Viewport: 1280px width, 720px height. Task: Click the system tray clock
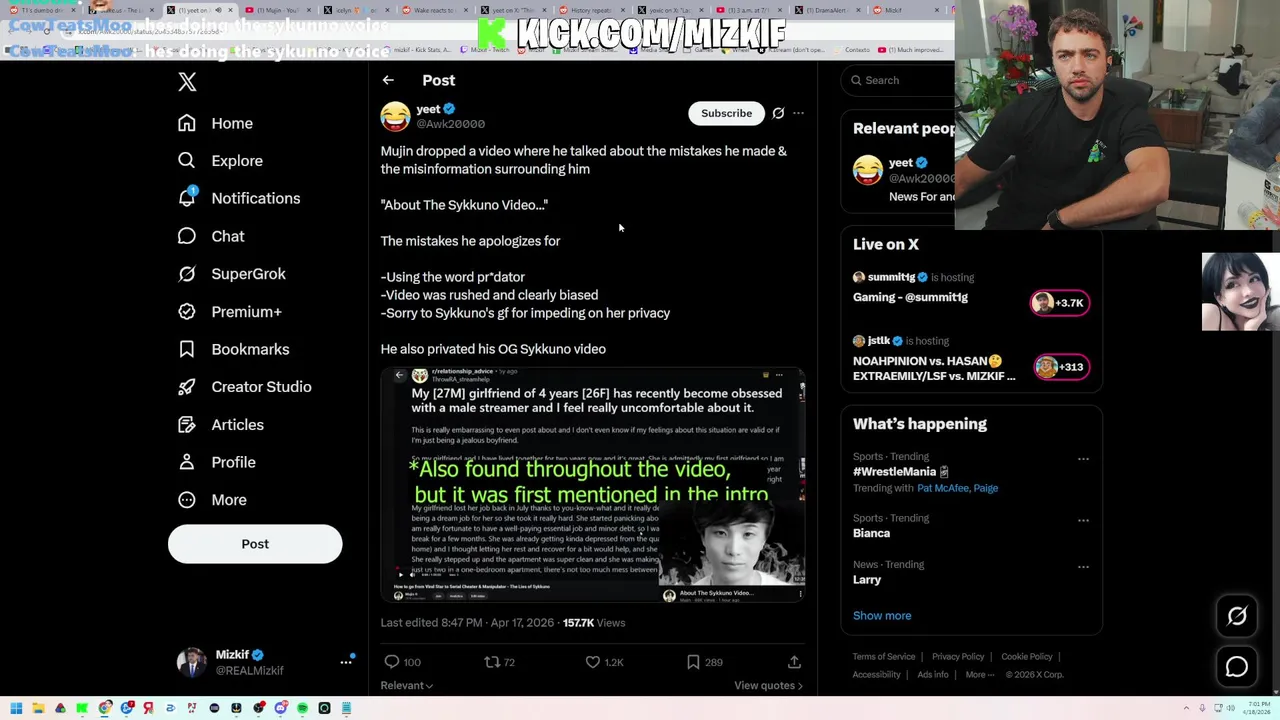tap(1258, 709)
